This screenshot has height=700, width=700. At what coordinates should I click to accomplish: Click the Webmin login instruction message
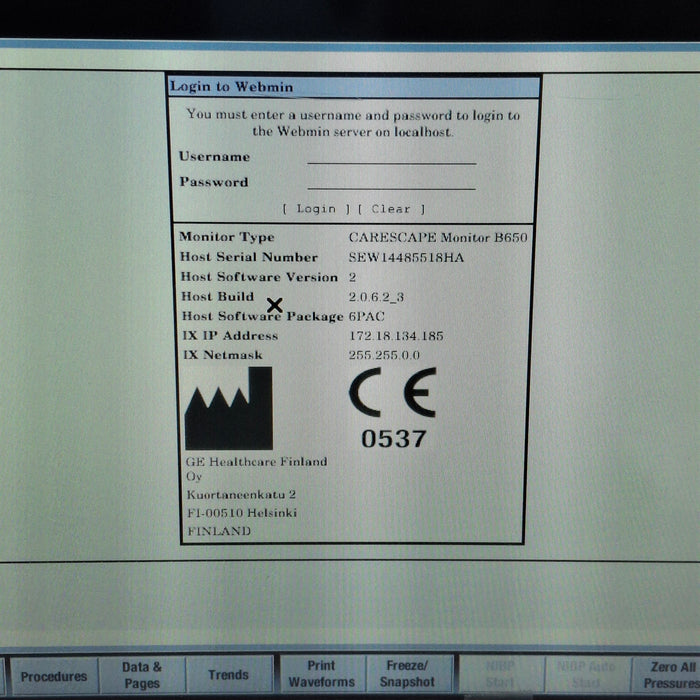click(353, 123)
